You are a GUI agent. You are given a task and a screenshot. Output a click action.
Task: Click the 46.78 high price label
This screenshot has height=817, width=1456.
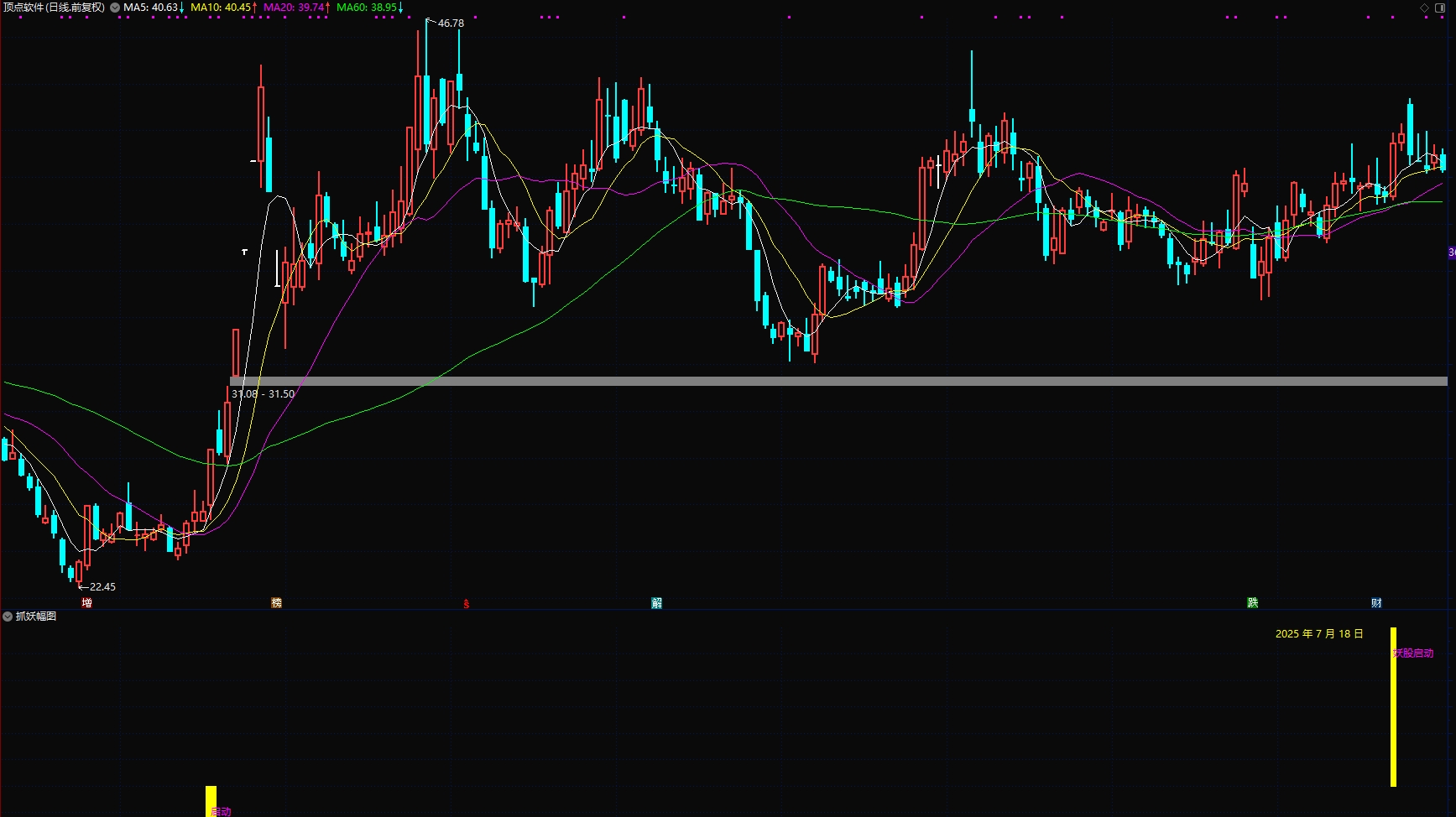point(451,23)
